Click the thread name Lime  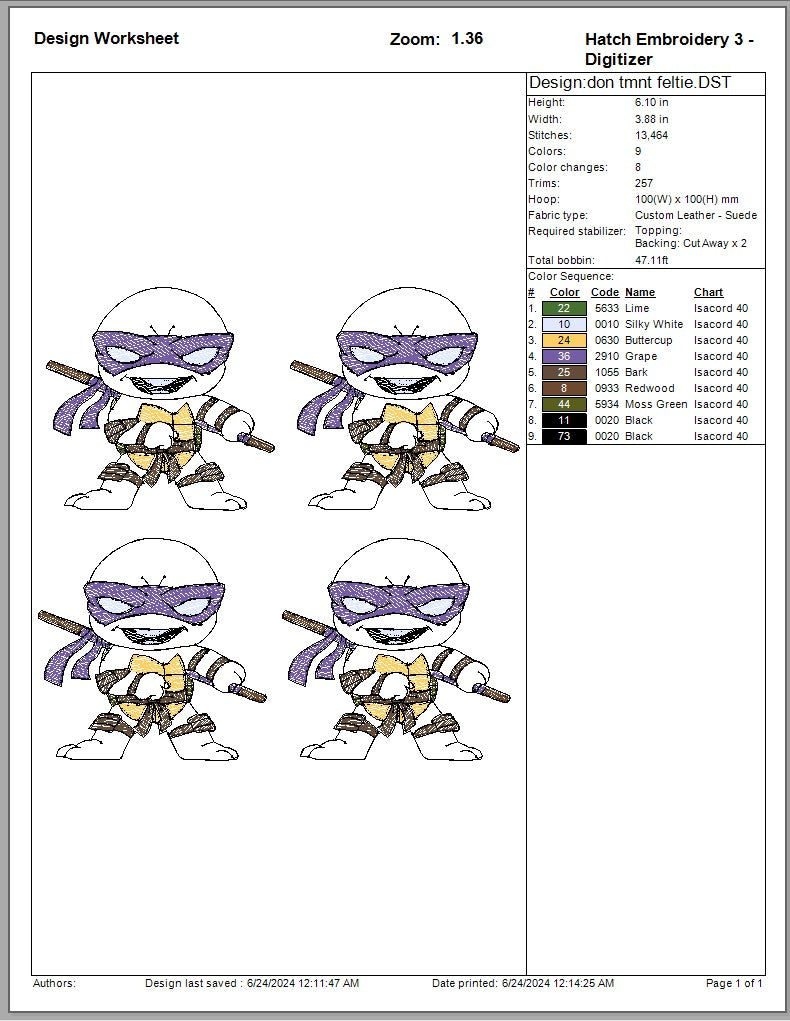[637, 309]
